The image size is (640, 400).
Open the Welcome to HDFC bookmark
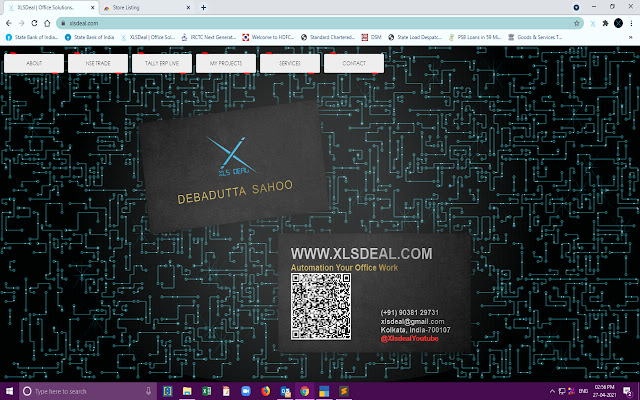tap(268, 37)
